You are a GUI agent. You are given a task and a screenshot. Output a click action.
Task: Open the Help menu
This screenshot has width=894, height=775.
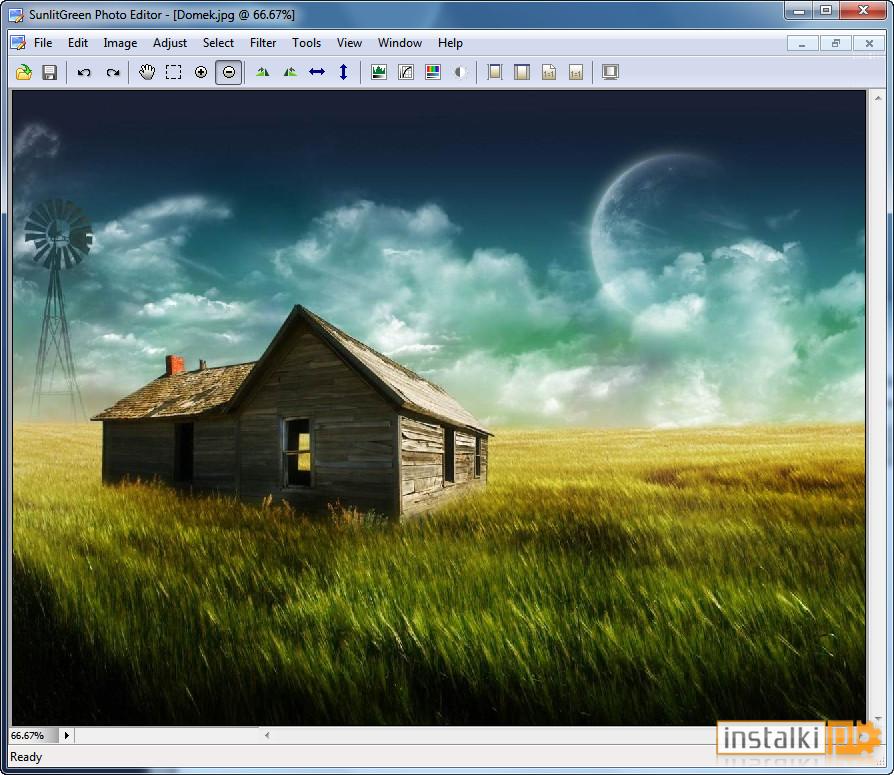pos(450,43)
